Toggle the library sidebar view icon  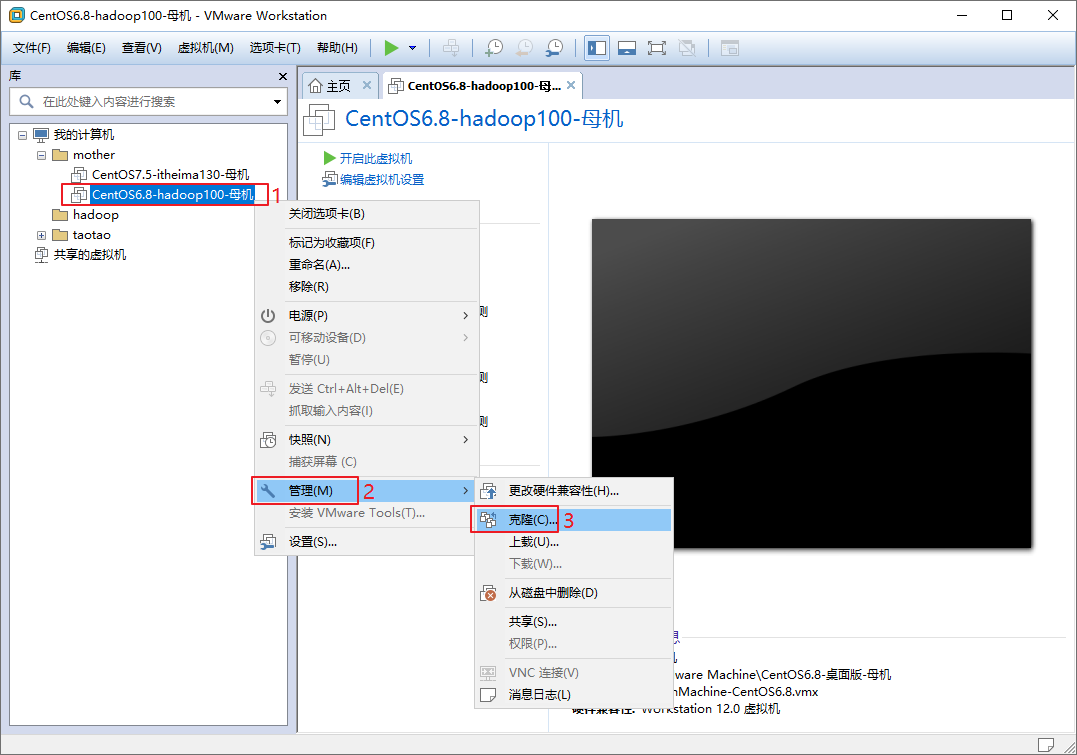click(597, 47)
